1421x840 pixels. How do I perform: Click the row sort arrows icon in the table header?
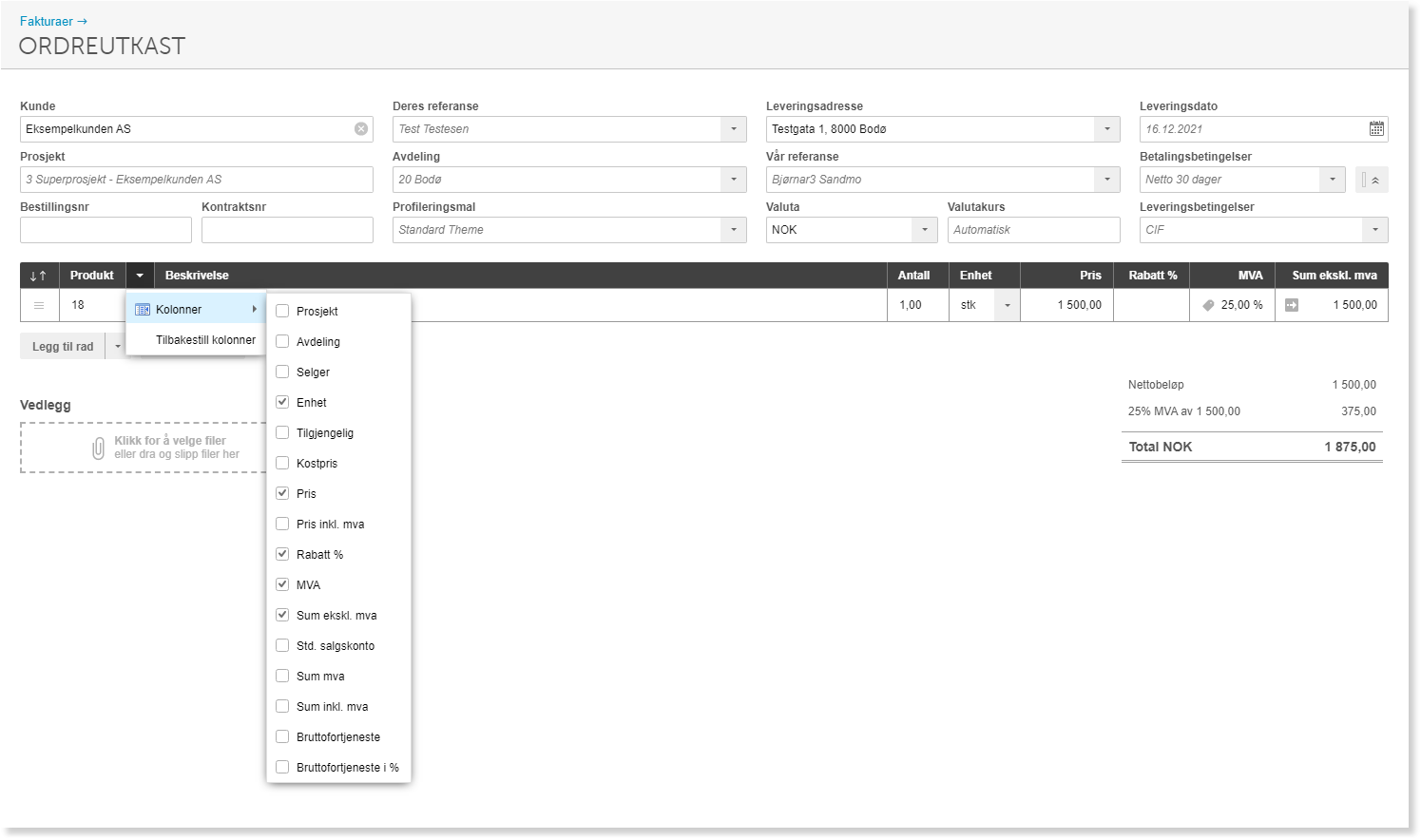[x=39, y=276]
